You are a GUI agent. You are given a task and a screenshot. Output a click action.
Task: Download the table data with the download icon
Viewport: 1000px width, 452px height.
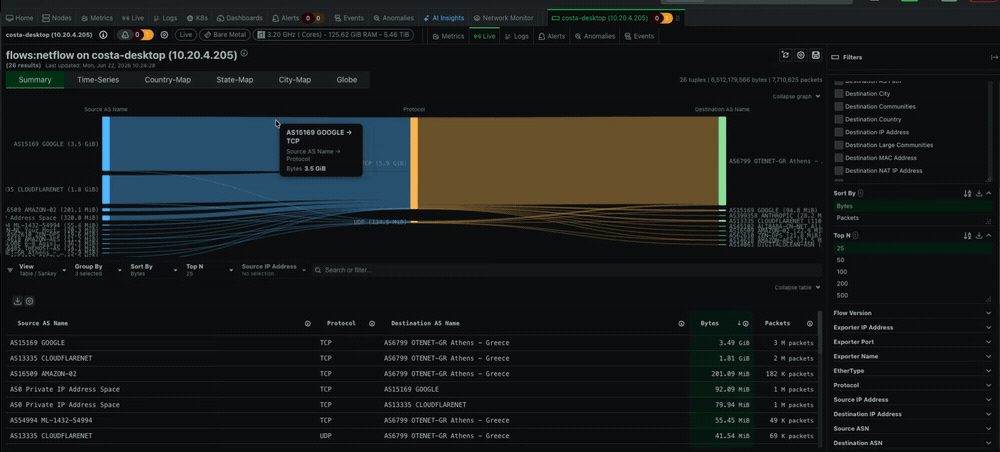coord(18,301)
